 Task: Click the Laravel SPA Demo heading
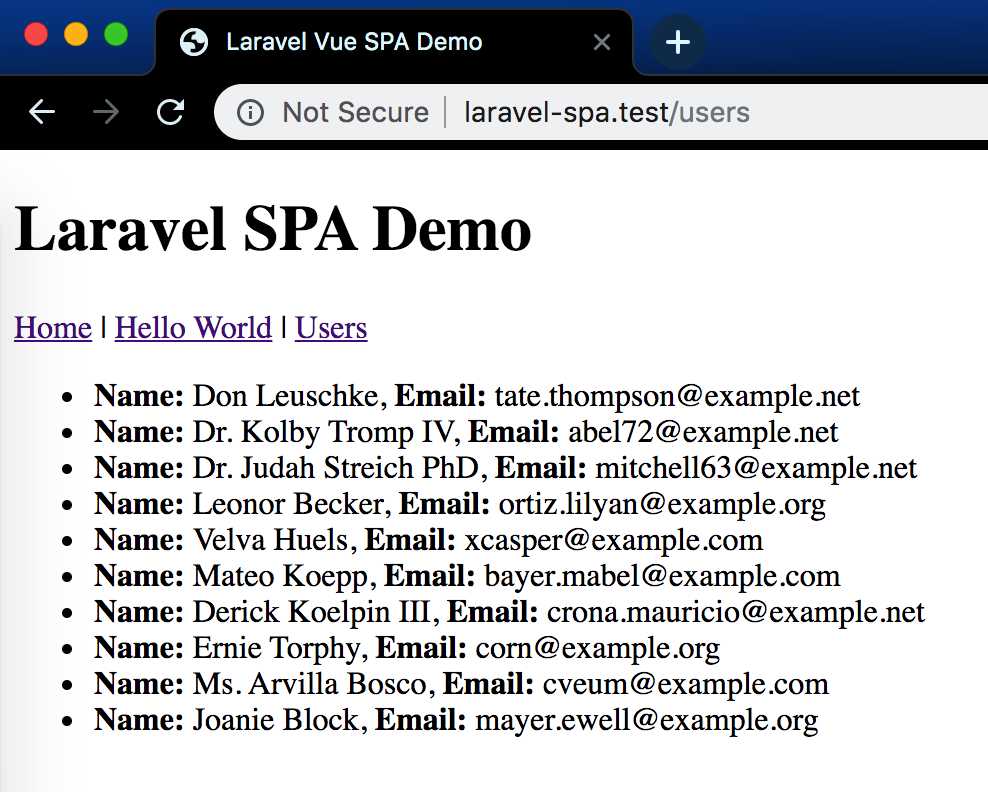point(273,229)
